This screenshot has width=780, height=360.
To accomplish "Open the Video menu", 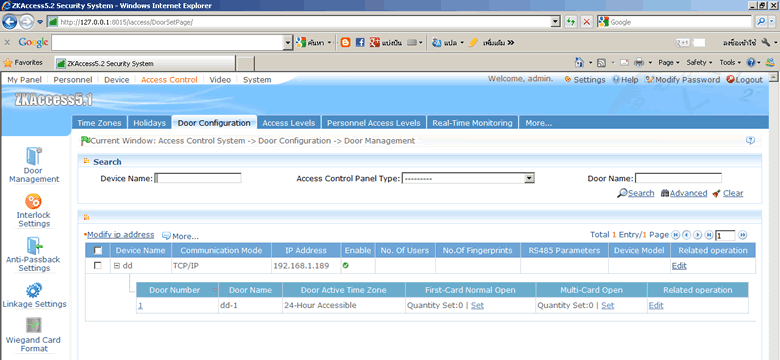I will tap(220, 80).
